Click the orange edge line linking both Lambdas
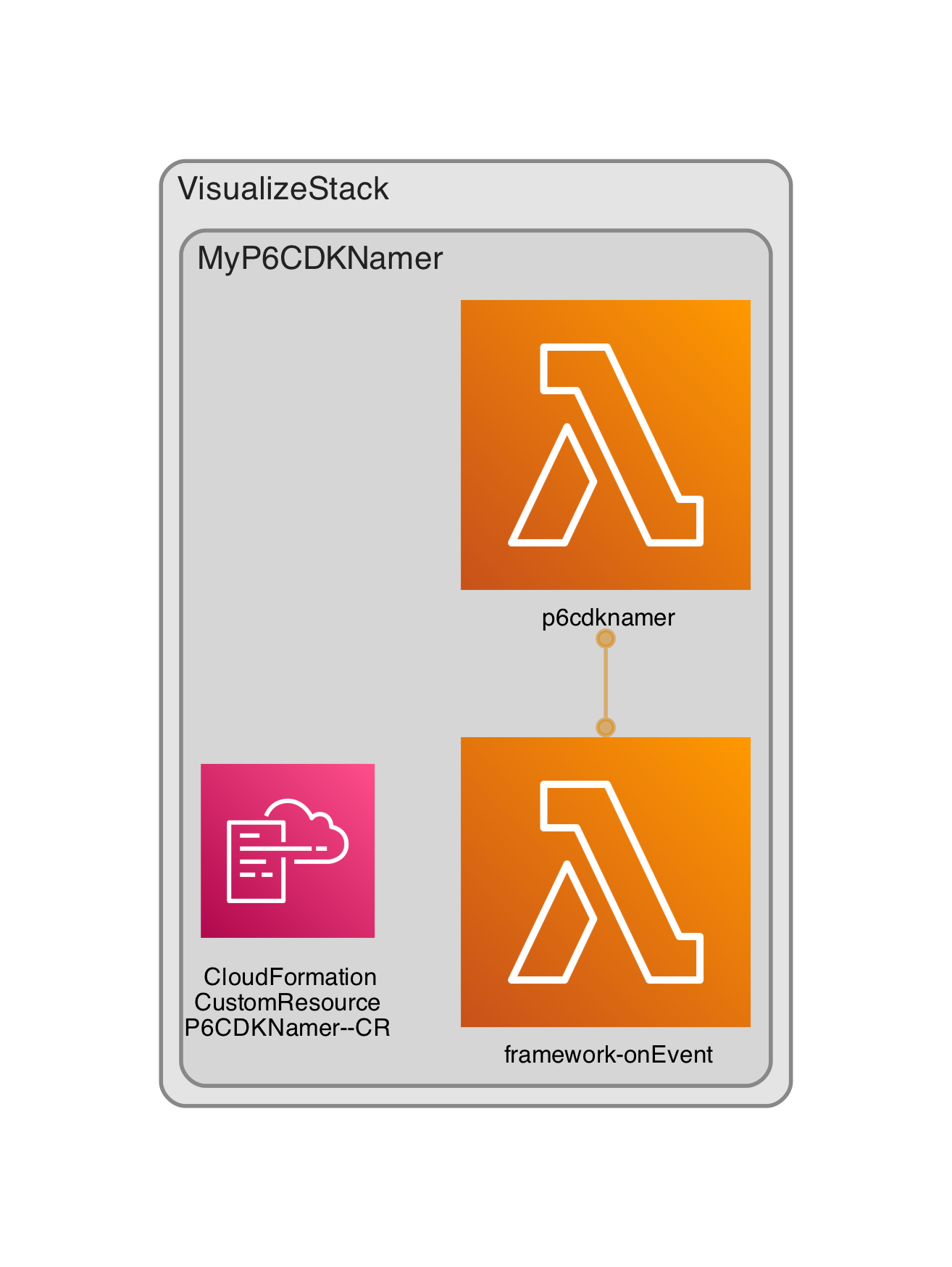This screenshot has height=1267, width=952. 606,683
